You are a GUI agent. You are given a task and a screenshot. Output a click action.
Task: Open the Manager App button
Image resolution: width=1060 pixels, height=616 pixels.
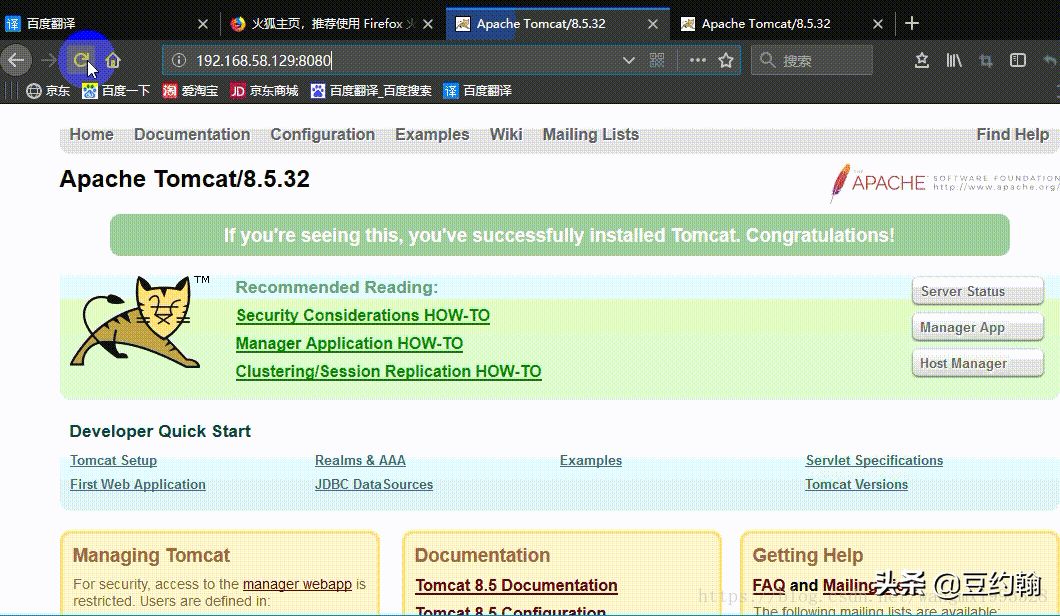coord(978,327)
